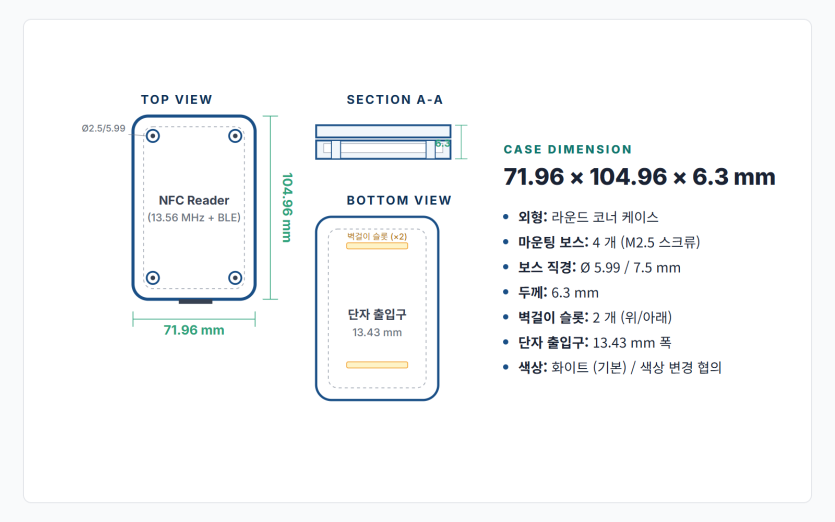The image size is (835, 522).
Task: Click the 색상 화이트 bullet item
Action: [x=620, y=368]
